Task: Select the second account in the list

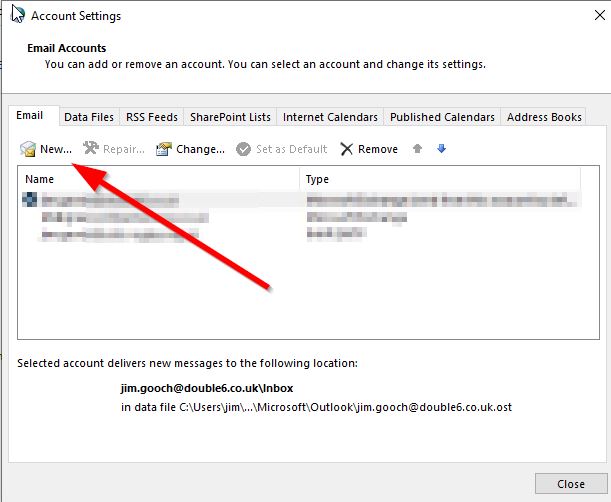Action: point(120,217)
